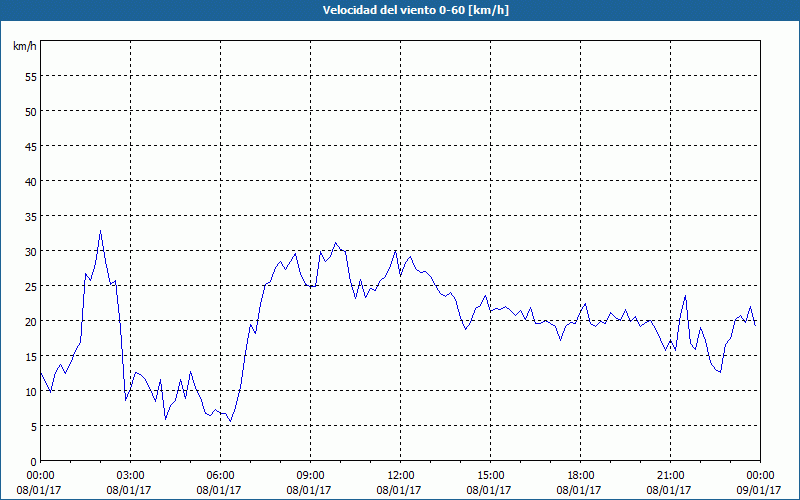Image resolution: width=800 pixels, height=500 pixels.
Task: Click the "km/h" unit label on the y-axis
Action: click(24, 46)
